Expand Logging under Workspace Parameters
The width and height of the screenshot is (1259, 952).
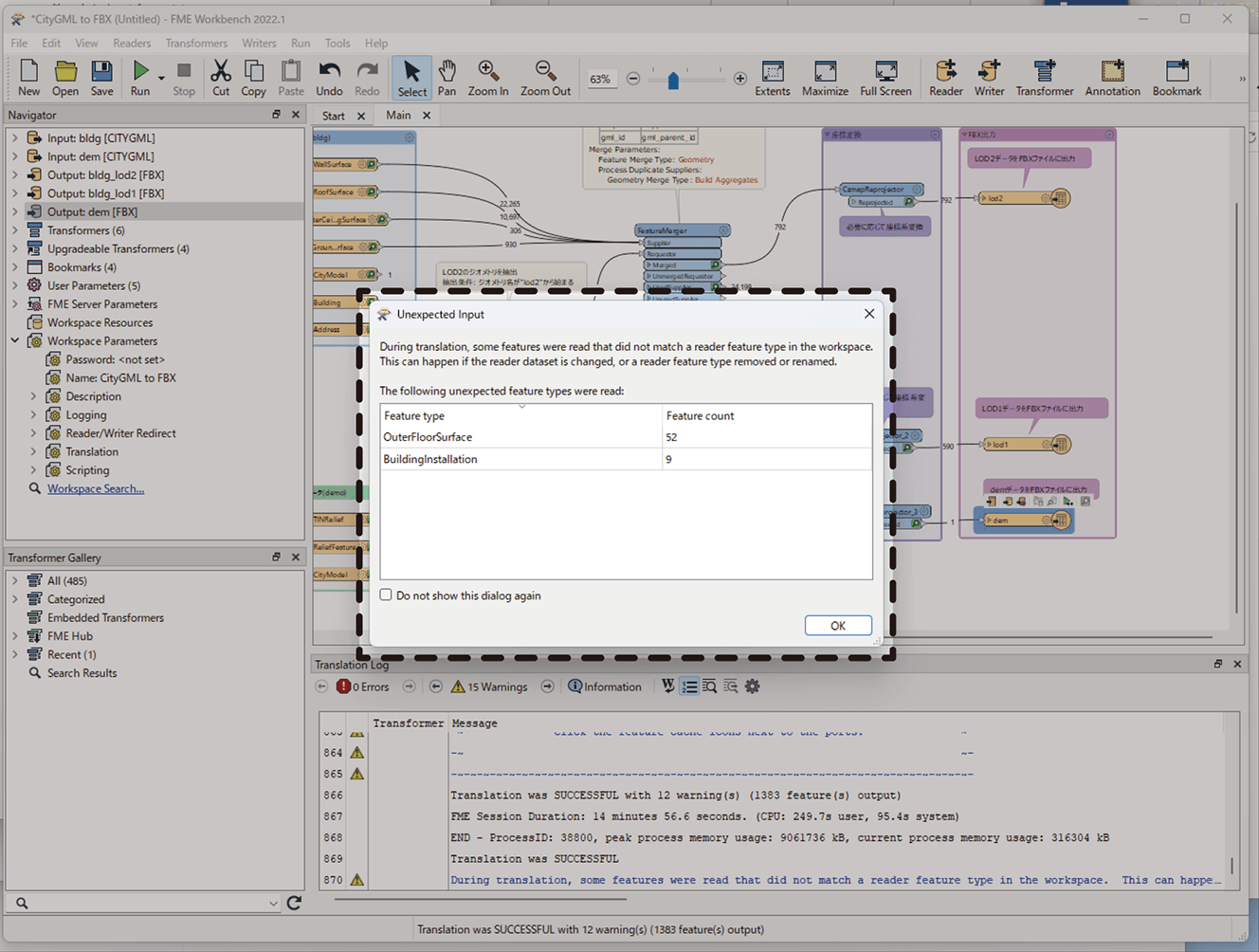[33, 415]
